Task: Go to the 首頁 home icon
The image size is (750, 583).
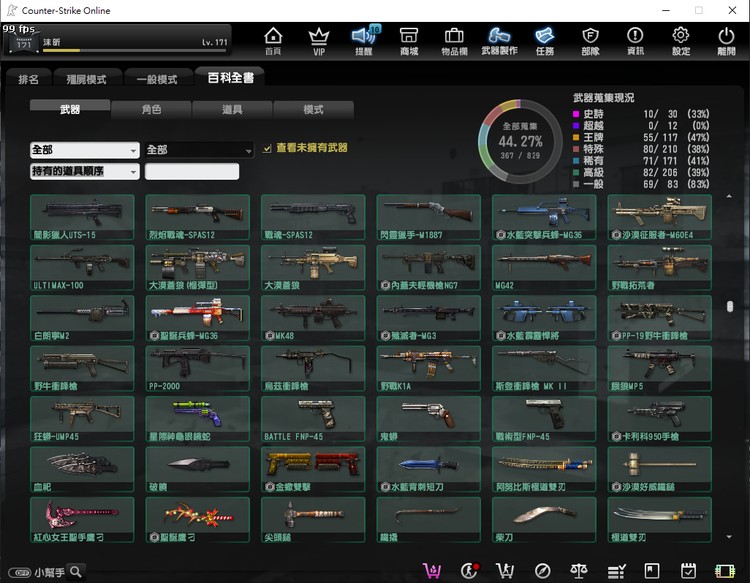Action: coord(273,41)
